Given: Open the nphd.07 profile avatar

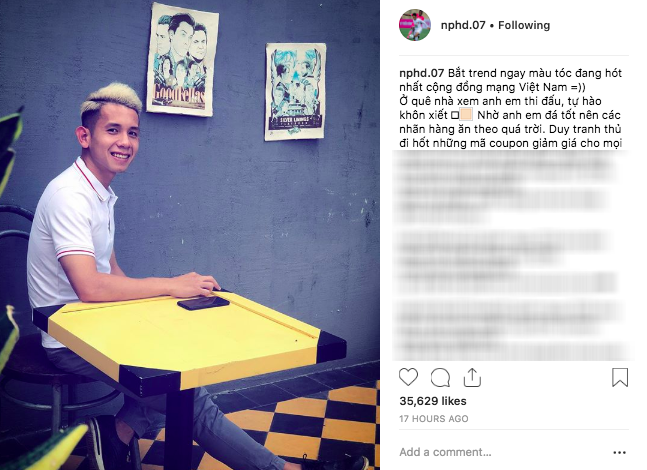Looking at the screenshot, I should [x=414, y=25].
